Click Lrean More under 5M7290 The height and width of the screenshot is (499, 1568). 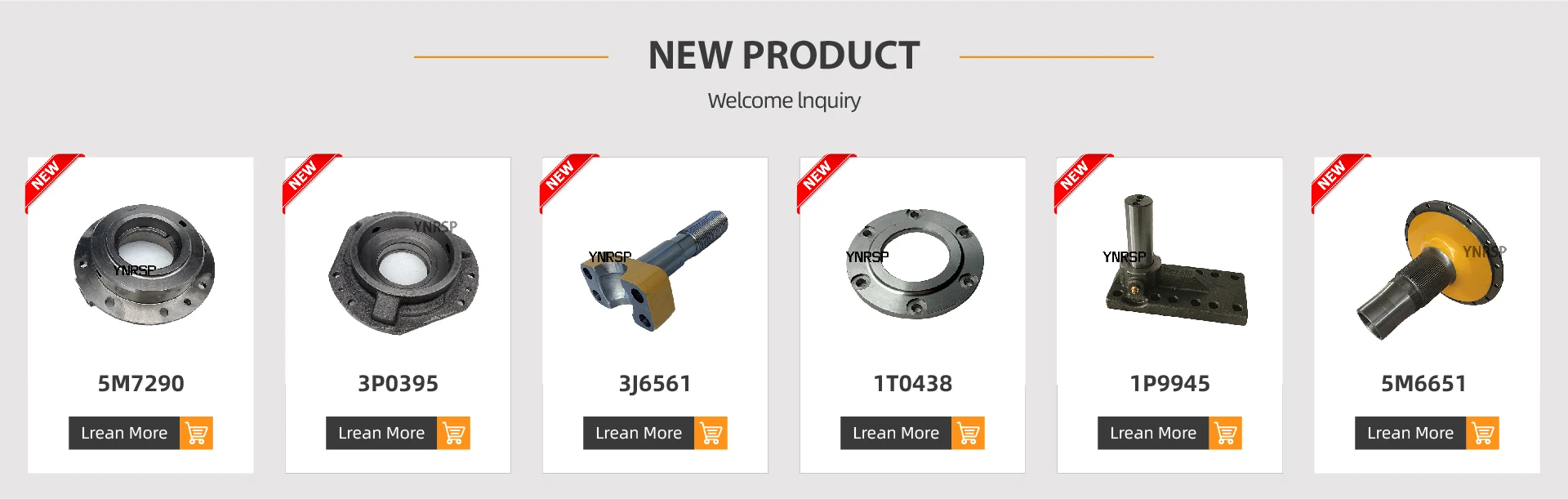point(124,433)
